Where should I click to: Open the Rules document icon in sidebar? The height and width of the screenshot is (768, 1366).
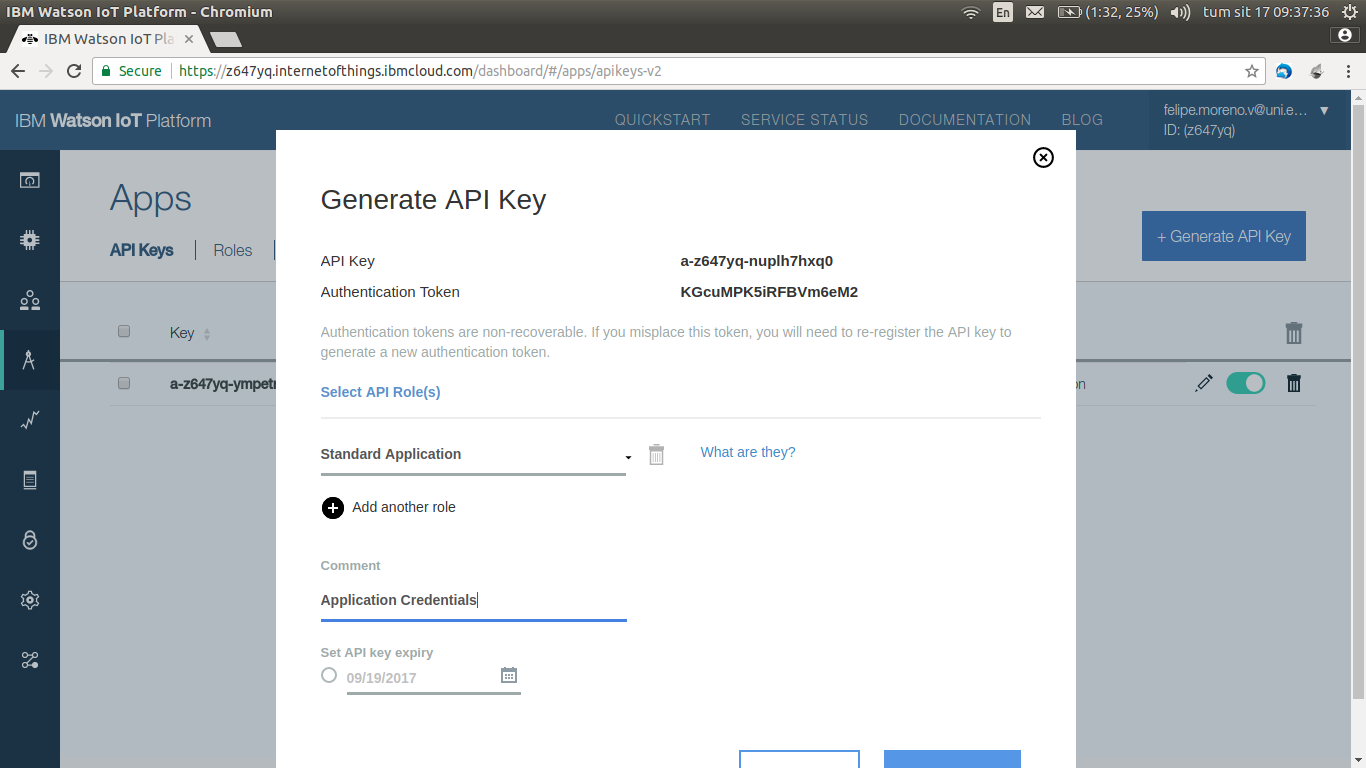click(x=30, y=480)
